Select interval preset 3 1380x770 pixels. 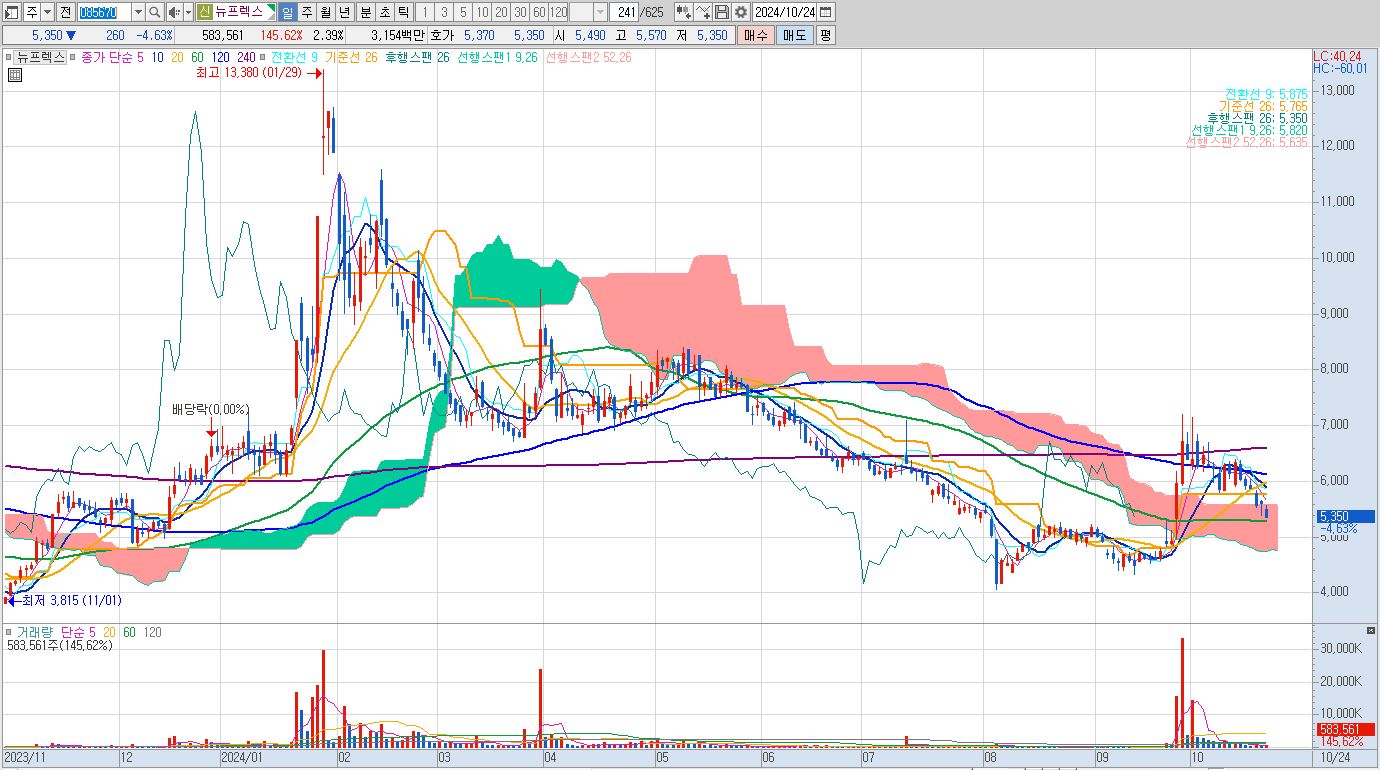coord(444,12)
